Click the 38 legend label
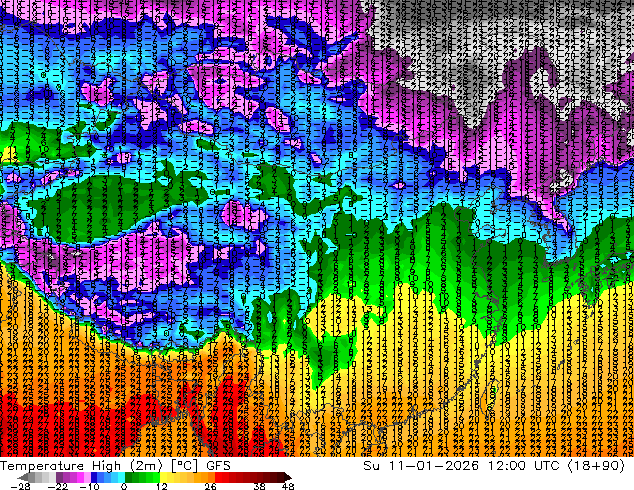Viewport: 634px width, 490px height. click(x=259, y=486)
